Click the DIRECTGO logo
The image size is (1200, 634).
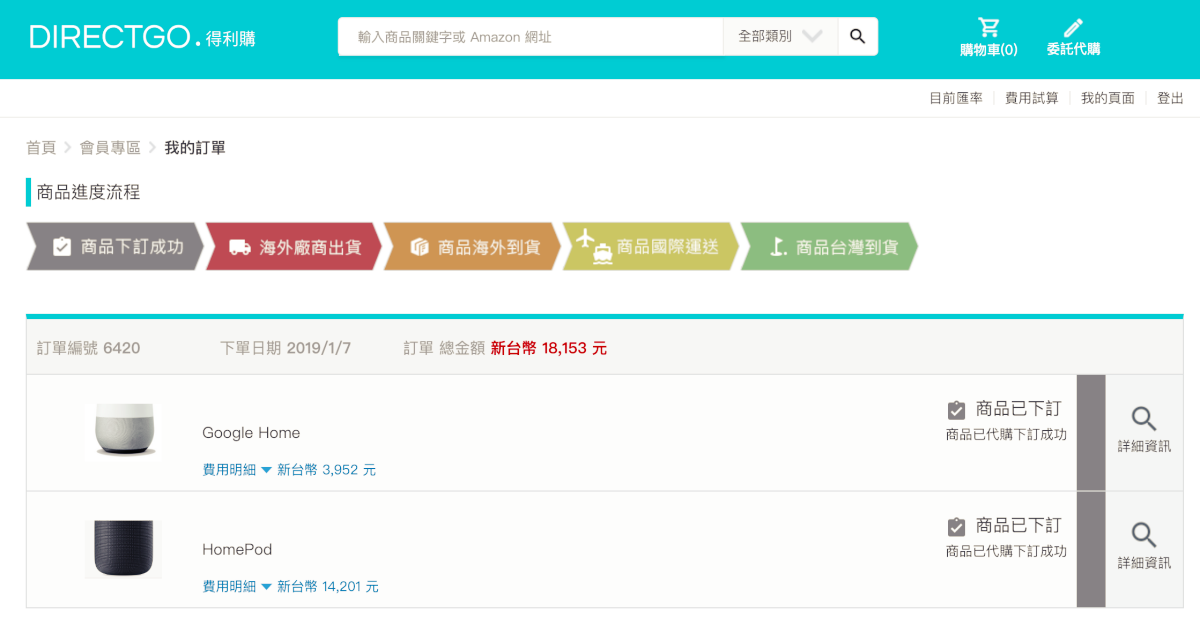[142, 38]
